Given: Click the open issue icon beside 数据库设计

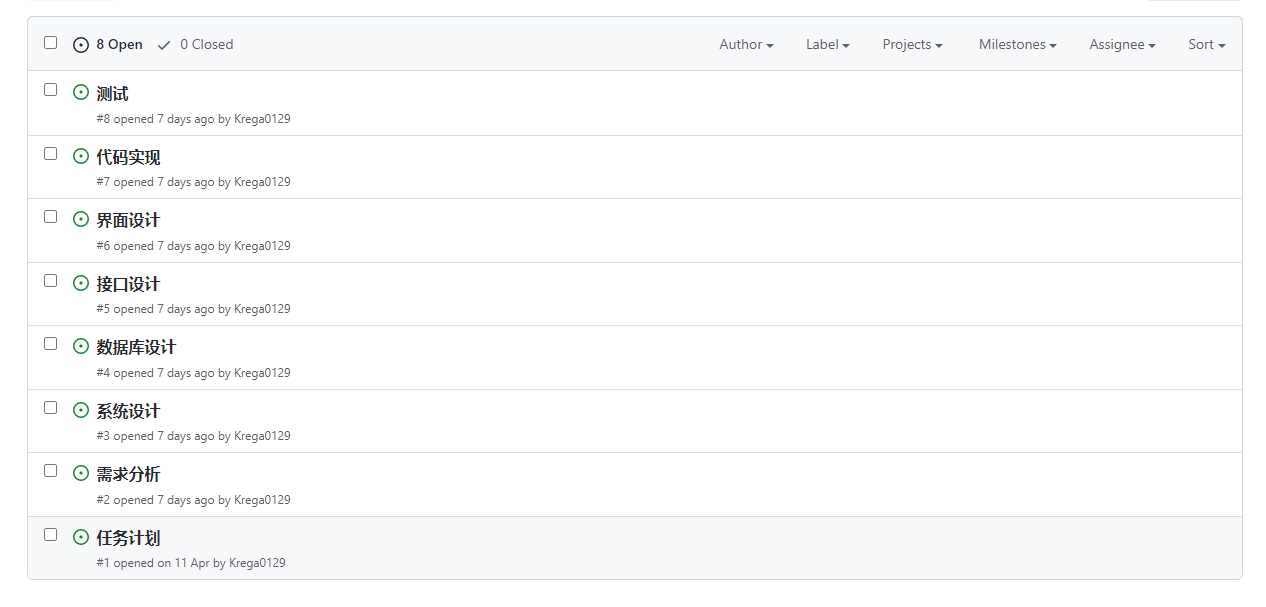Looking at the screenshot, I should pos(81,347).
